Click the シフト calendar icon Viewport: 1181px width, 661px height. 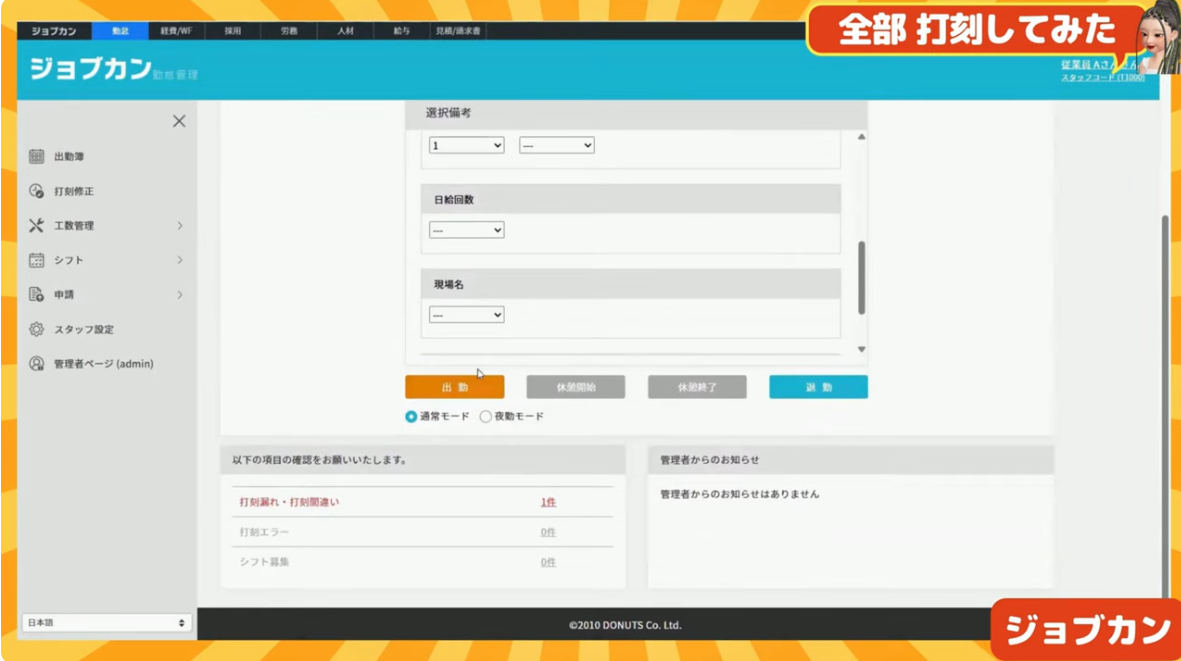(36, 260)
